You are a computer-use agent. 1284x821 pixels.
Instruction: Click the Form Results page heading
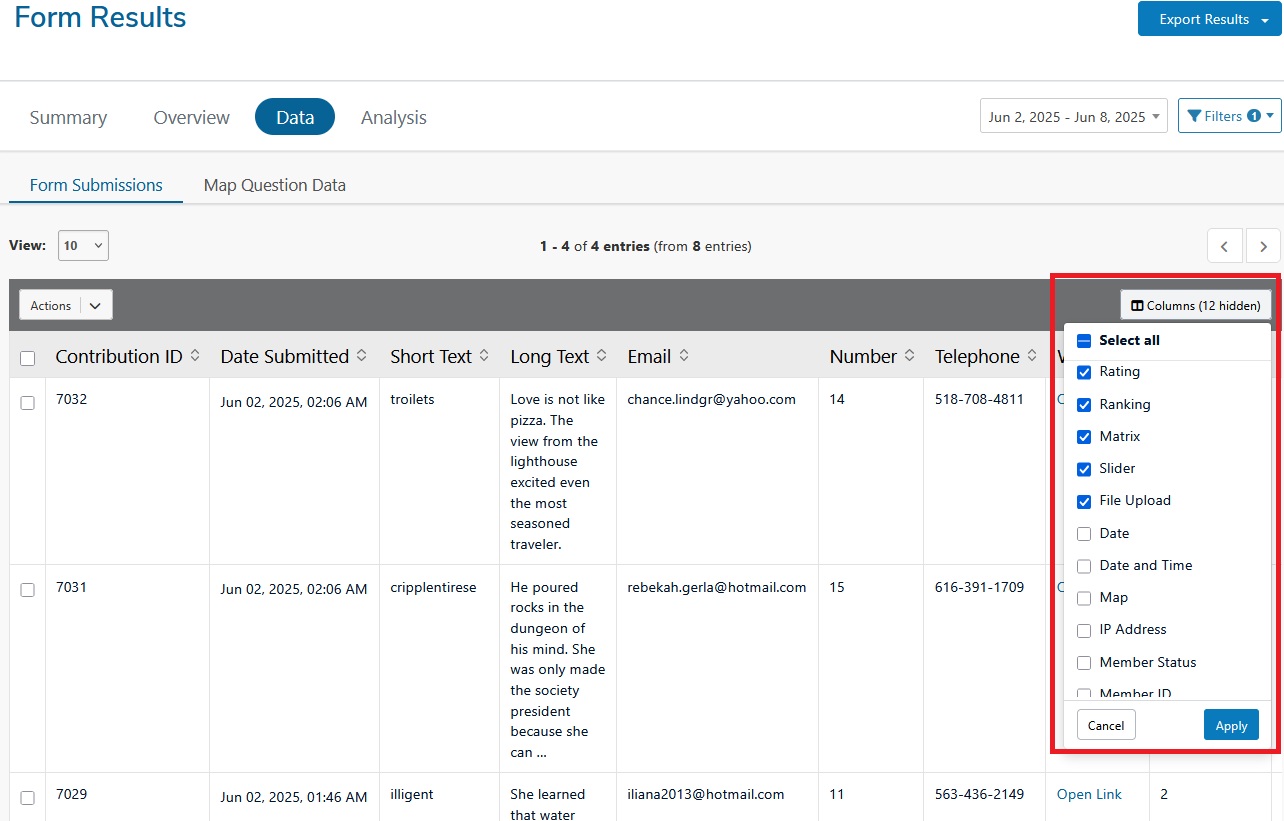pos(100,17)
